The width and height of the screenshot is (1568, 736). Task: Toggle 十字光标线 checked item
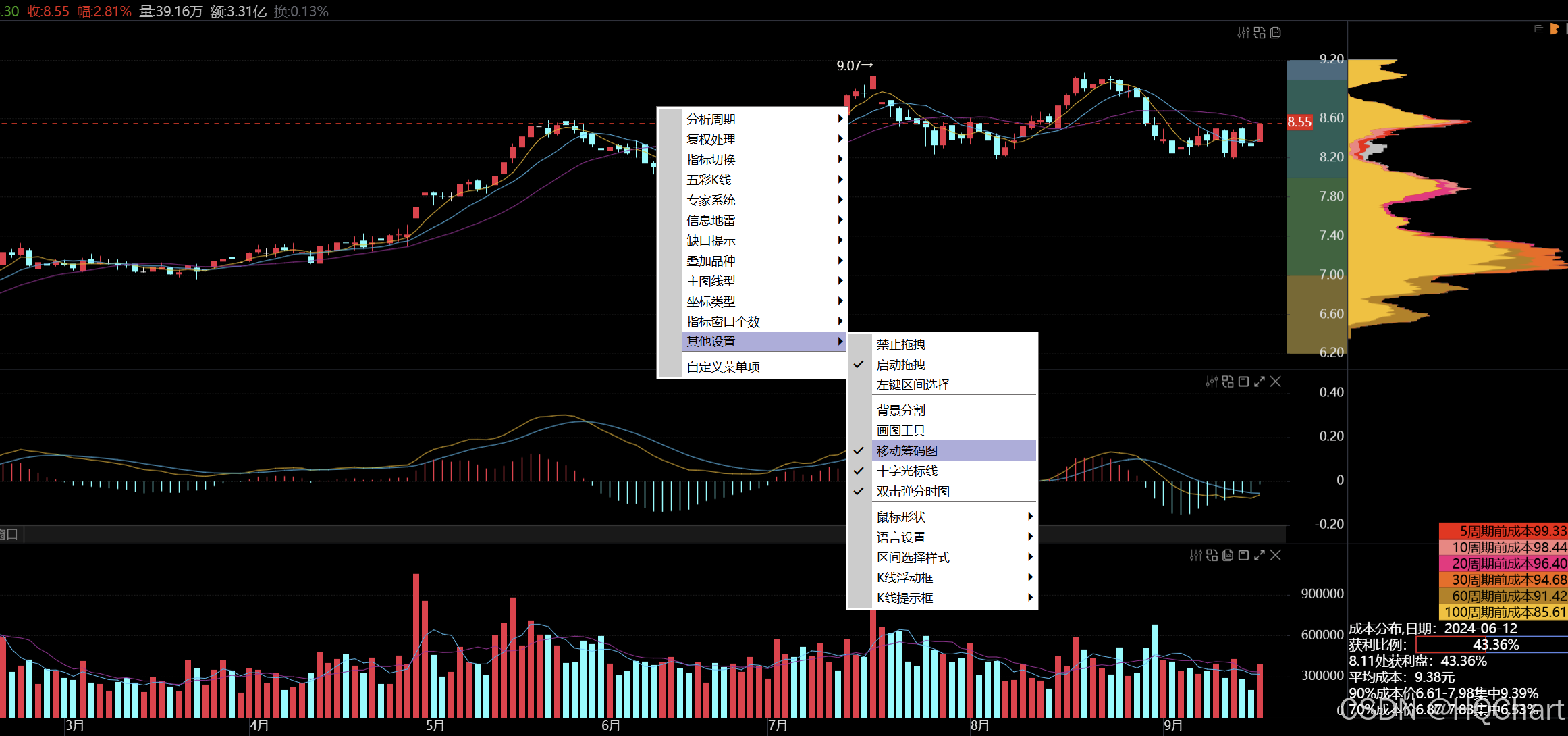[x=907, y=471]
